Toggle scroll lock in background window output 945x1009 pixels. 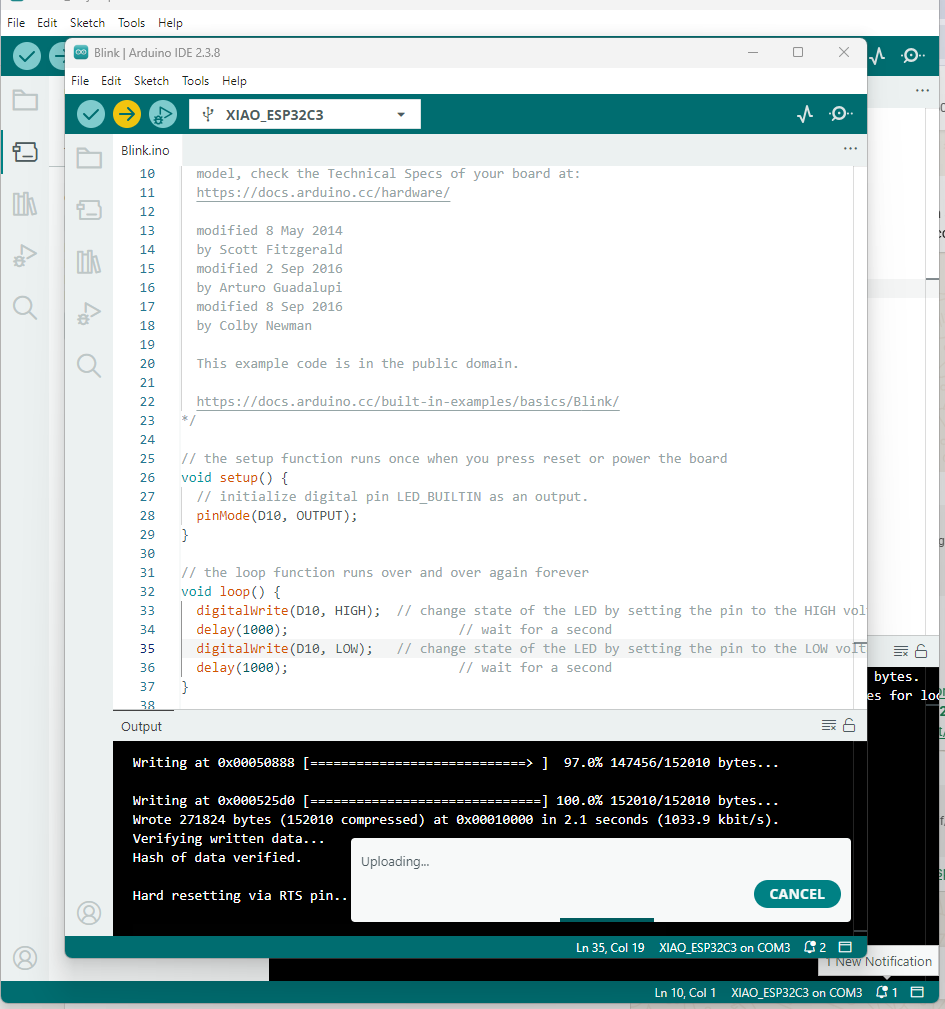[921, 651]
